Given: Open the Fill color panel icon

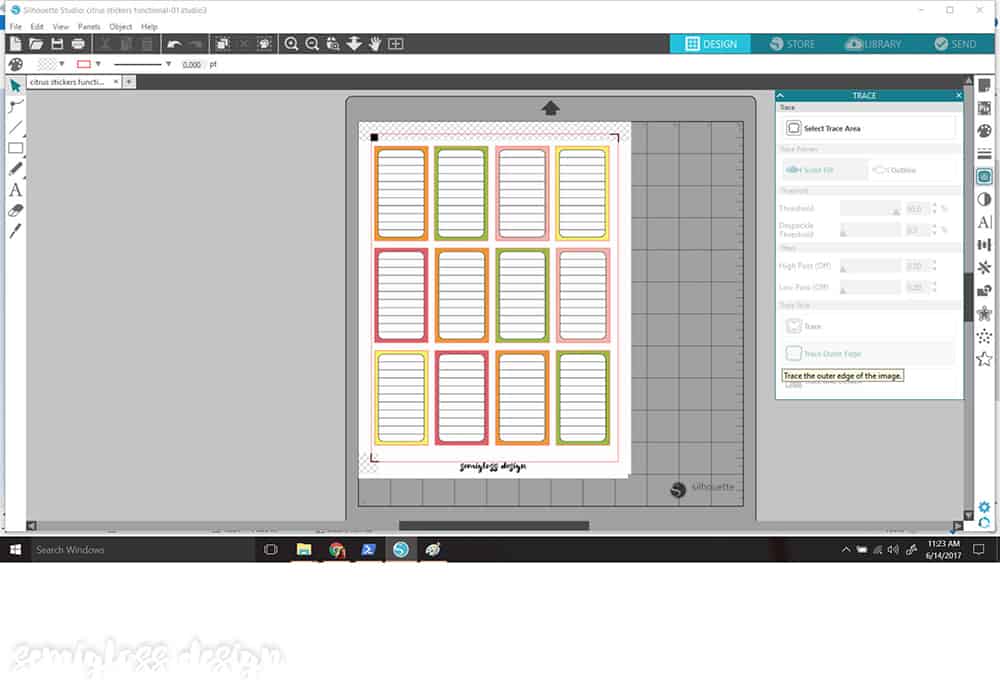Looking at the screenshot, I should click(984, 131).
